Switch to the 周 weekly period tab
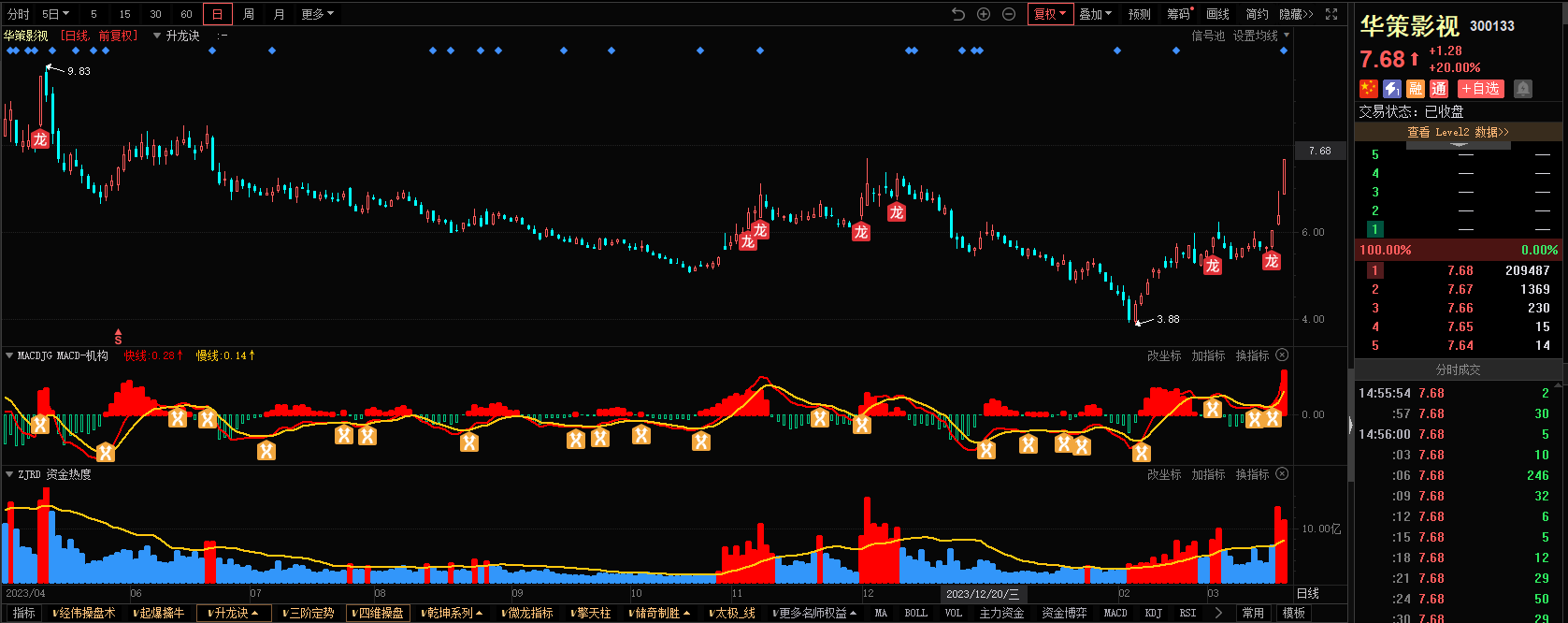Screen dimensions: 1568x623 (x=249, y=14)
